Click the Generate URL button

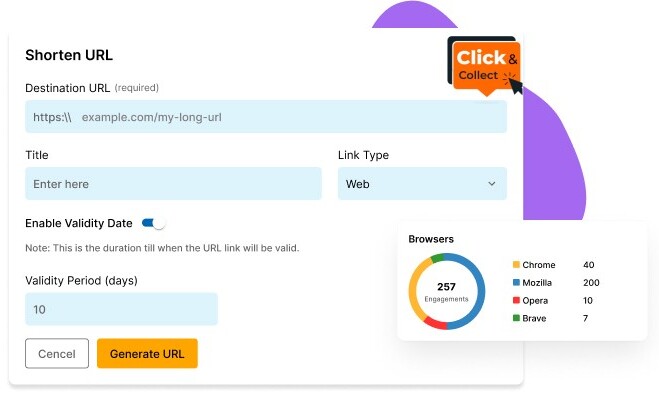point(147,353)
